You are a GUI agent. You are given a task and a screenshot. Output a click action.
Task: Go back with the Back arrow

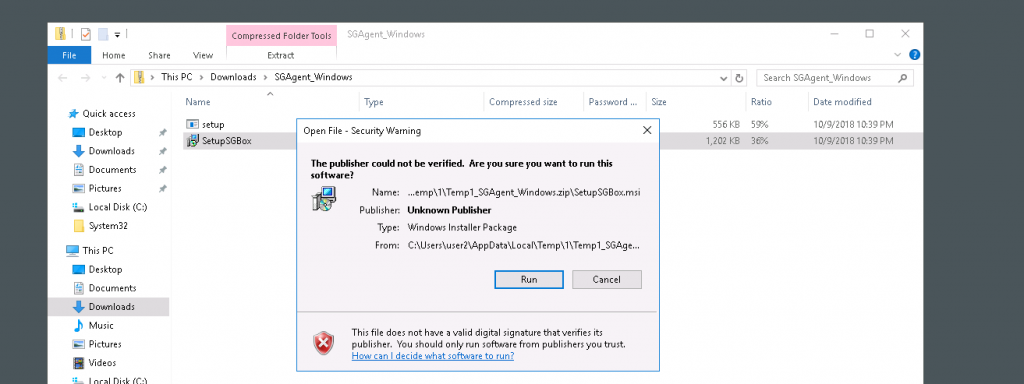click(x=63, y=78)
